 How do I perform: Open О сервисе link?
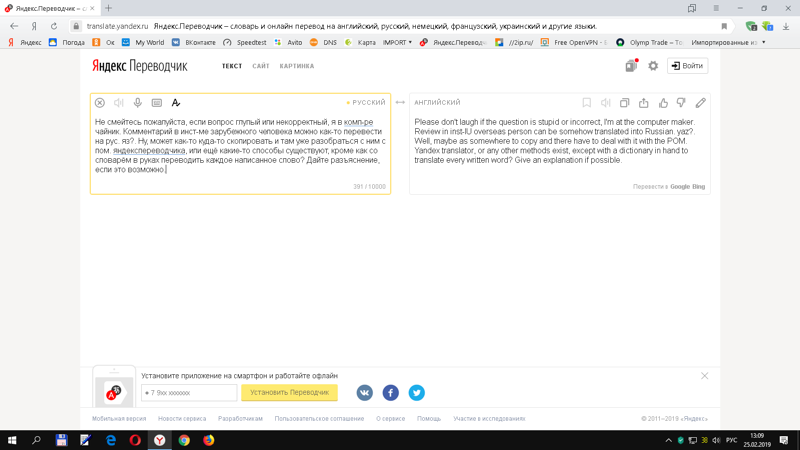coord(390,419)
